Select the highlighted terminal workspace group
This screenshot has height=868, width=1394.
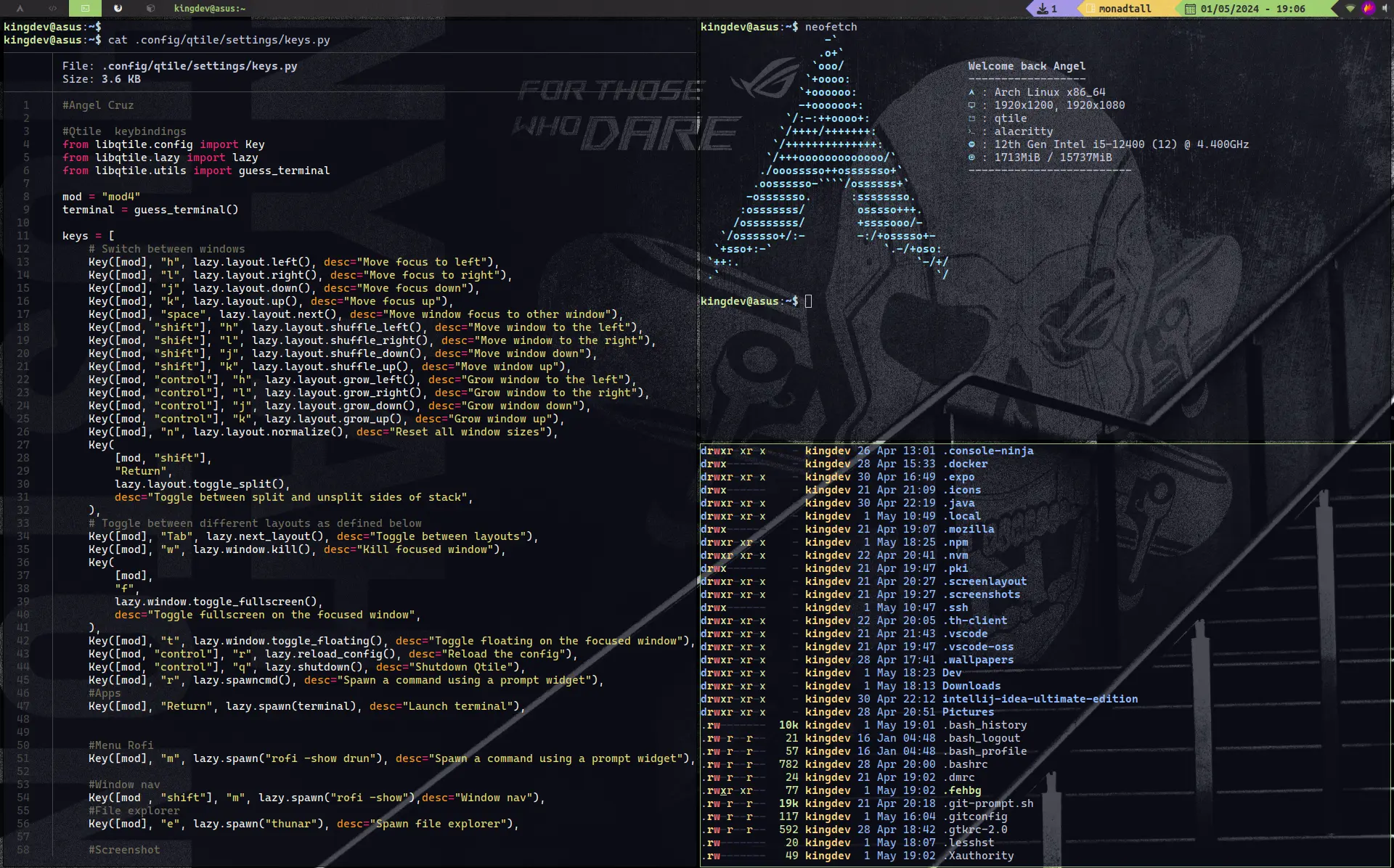[85, 9]
